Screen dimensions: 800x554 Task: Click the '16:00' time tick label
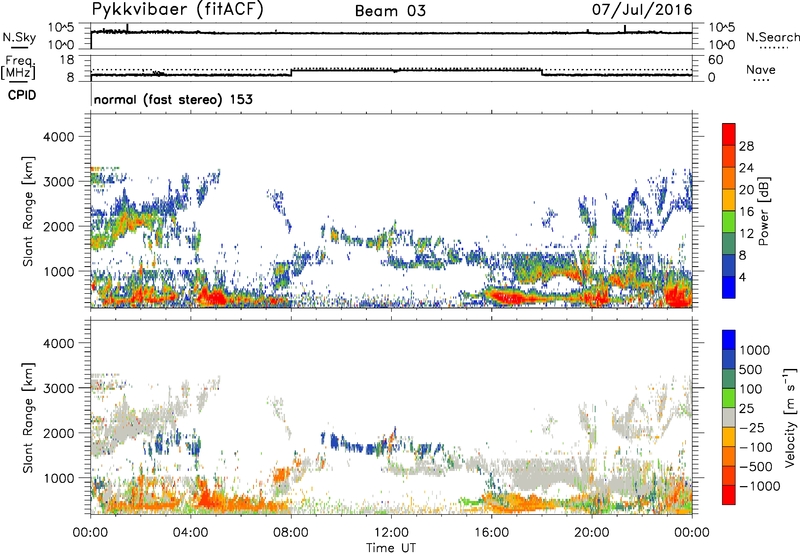click(491, 533)
